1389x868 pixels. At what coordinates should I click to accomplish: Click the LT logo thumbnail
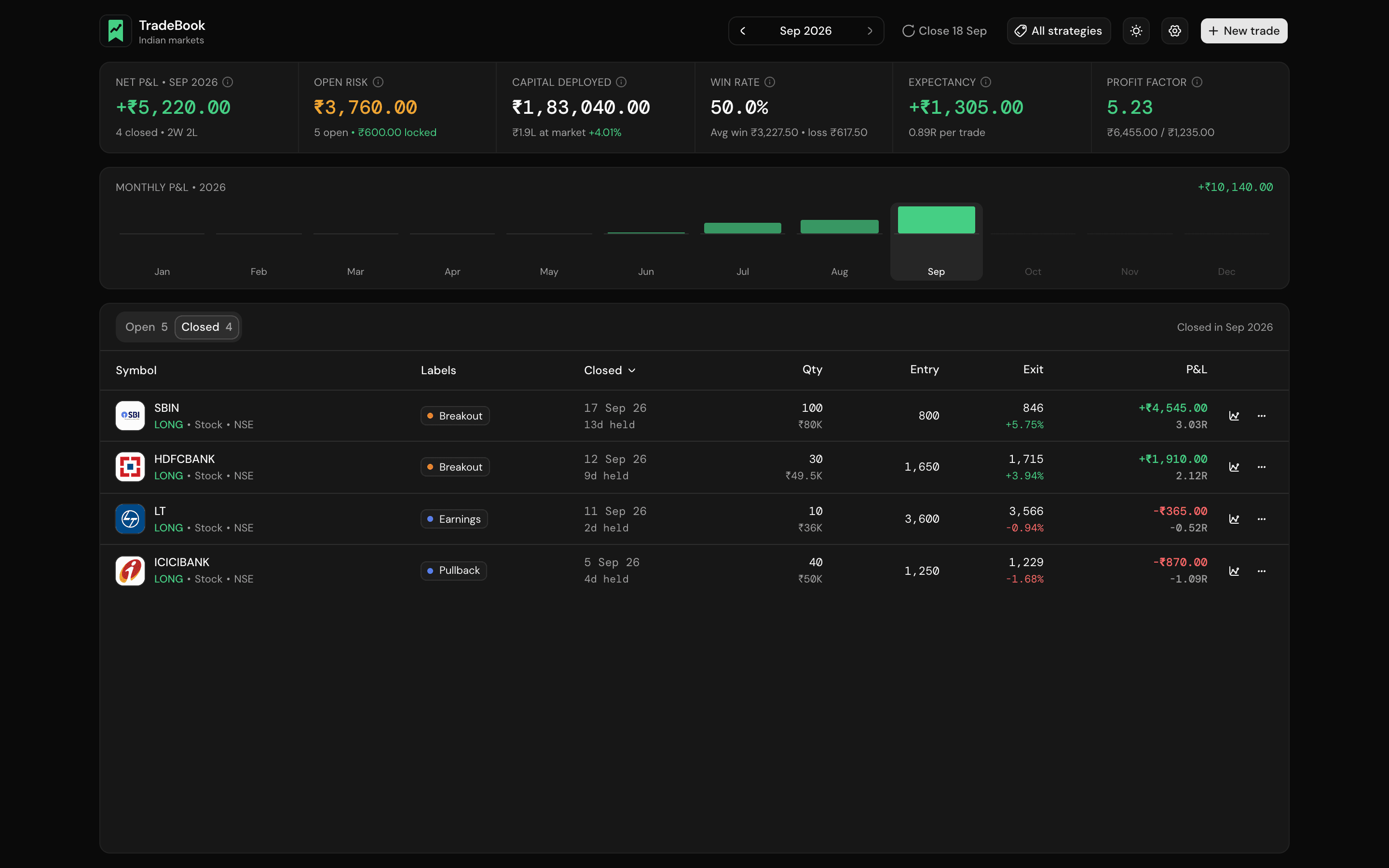point(130,519)
